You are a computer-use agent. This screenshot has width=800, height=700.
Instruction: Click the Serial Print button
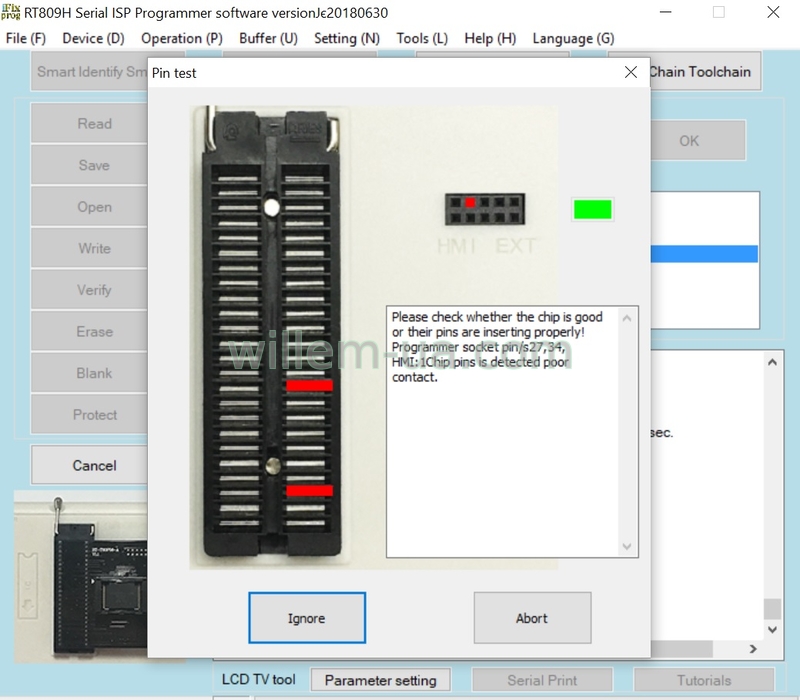(x=542, y=680)
